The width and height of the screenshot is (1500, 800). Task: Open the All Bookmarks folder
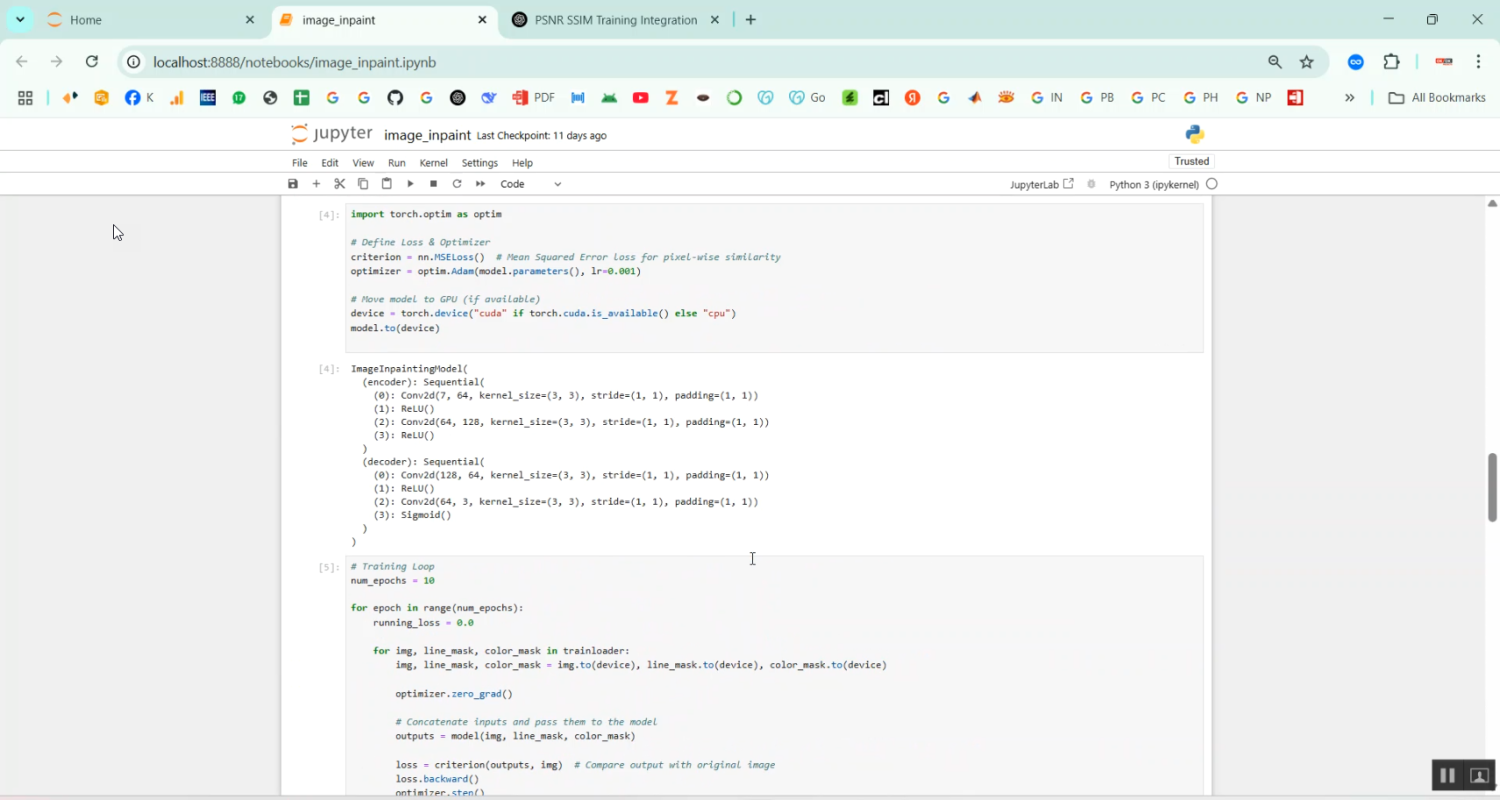(1437, 98)
